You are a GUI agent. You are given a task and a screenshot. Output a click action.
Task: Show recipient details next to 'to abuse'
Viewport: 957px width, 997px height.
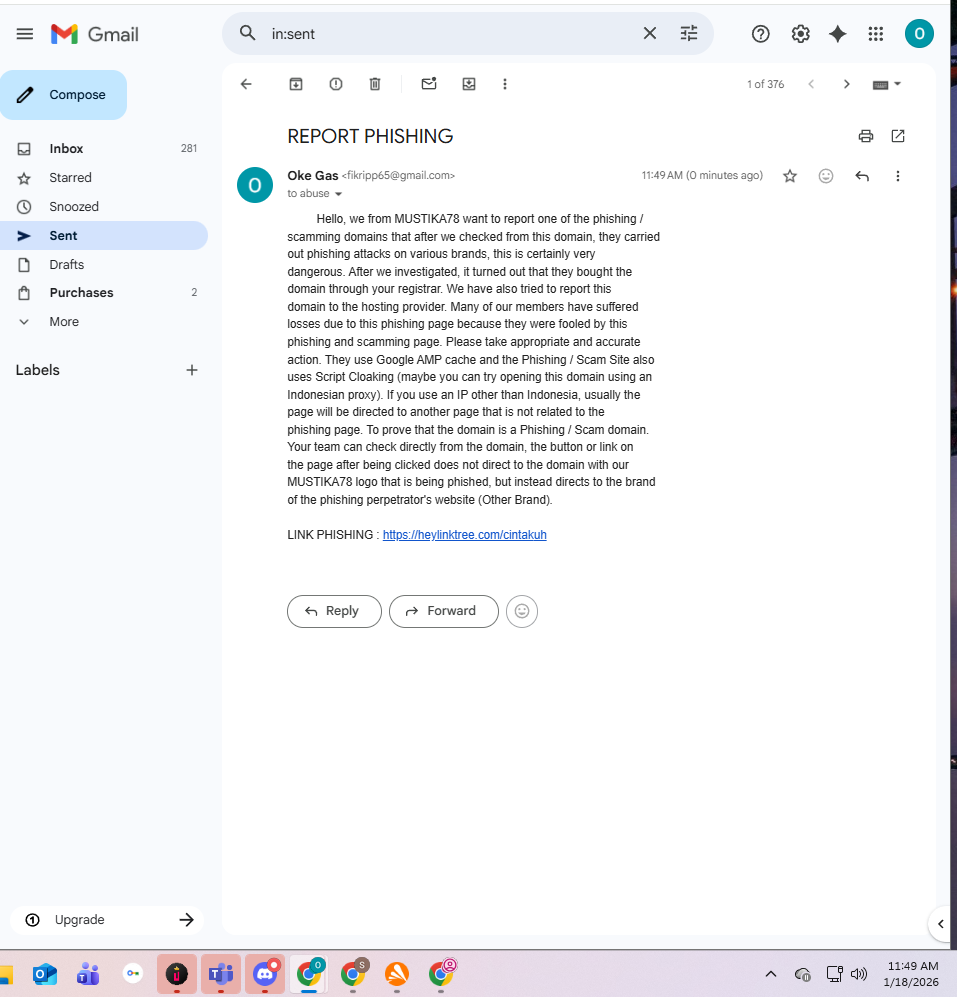click(338, 194)
